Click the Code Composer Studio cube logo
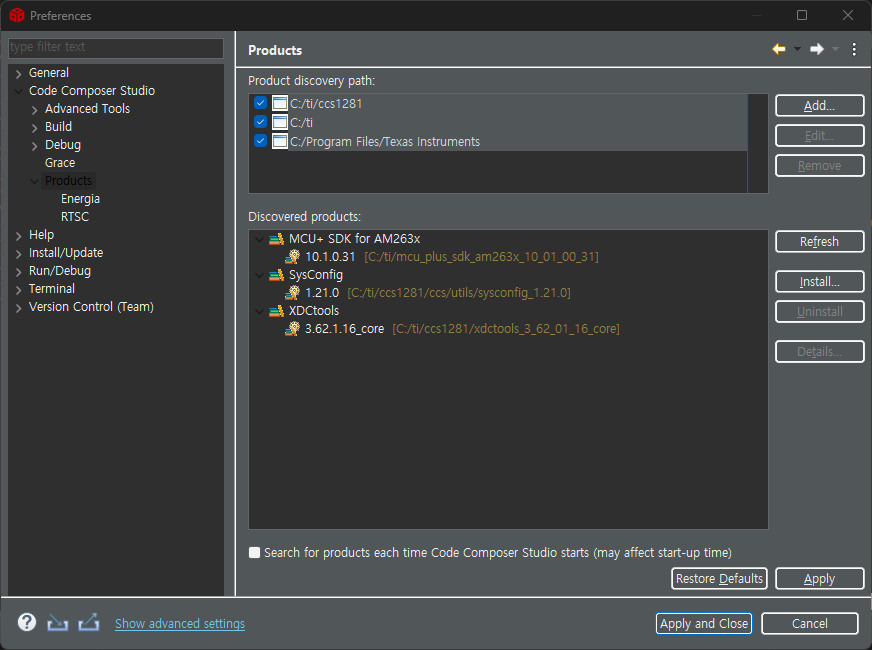The height and width of the screenshot is (650, 872). point(17,15)
